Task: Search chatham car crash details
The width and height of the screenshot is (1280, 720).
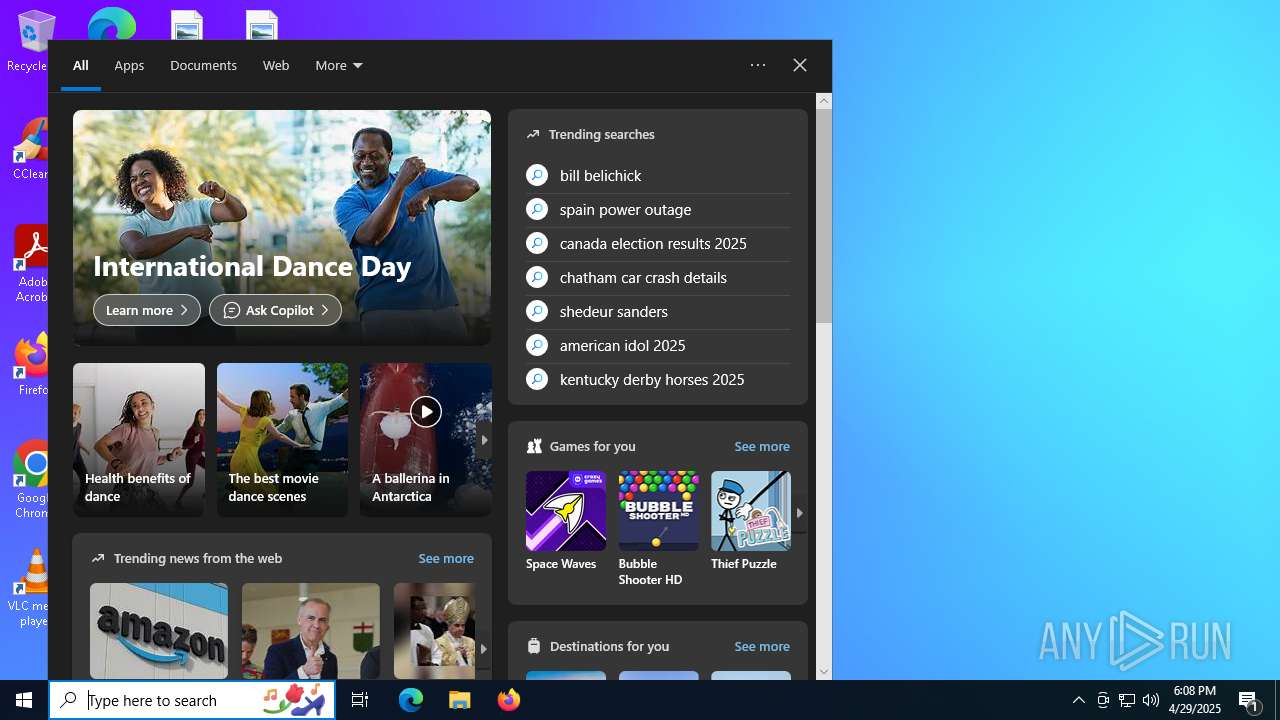Action: click(658, 277)
